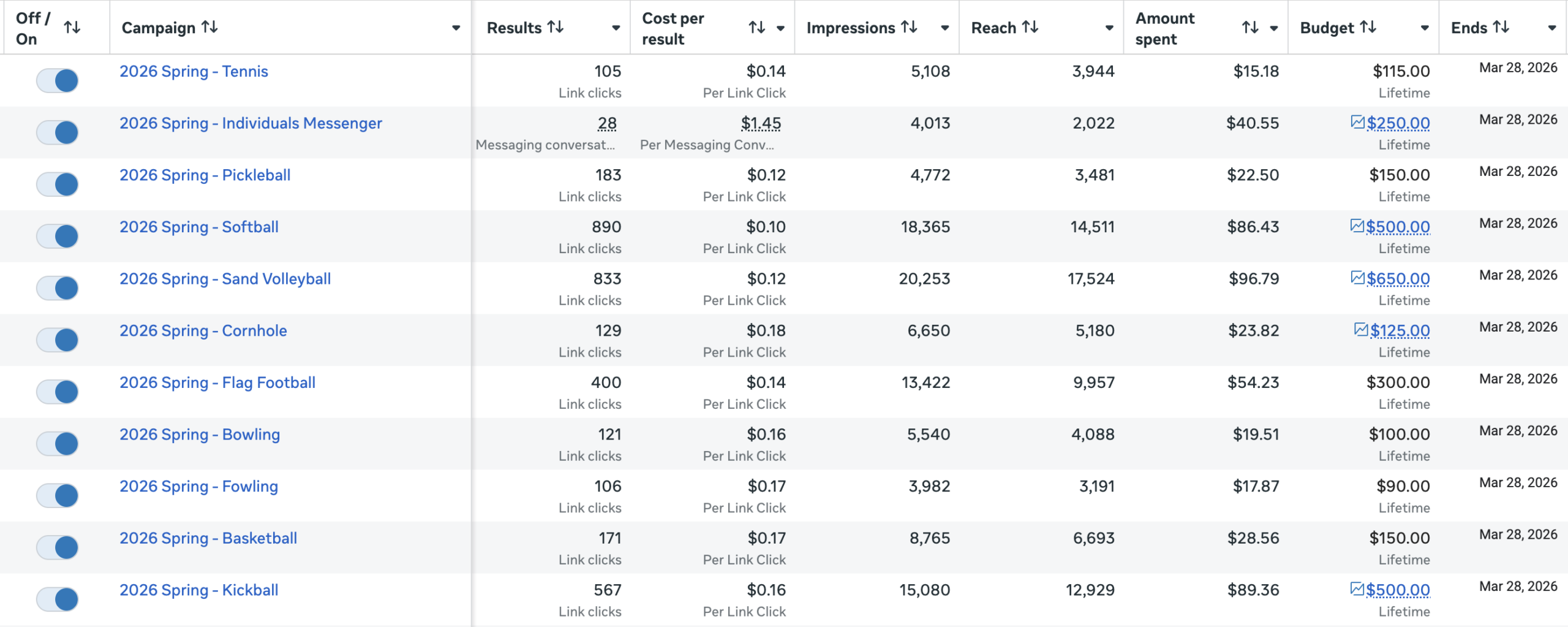Disable the Pickleball campaign switch
Viewport: 1568px width, 627px height.
(58, 184)
